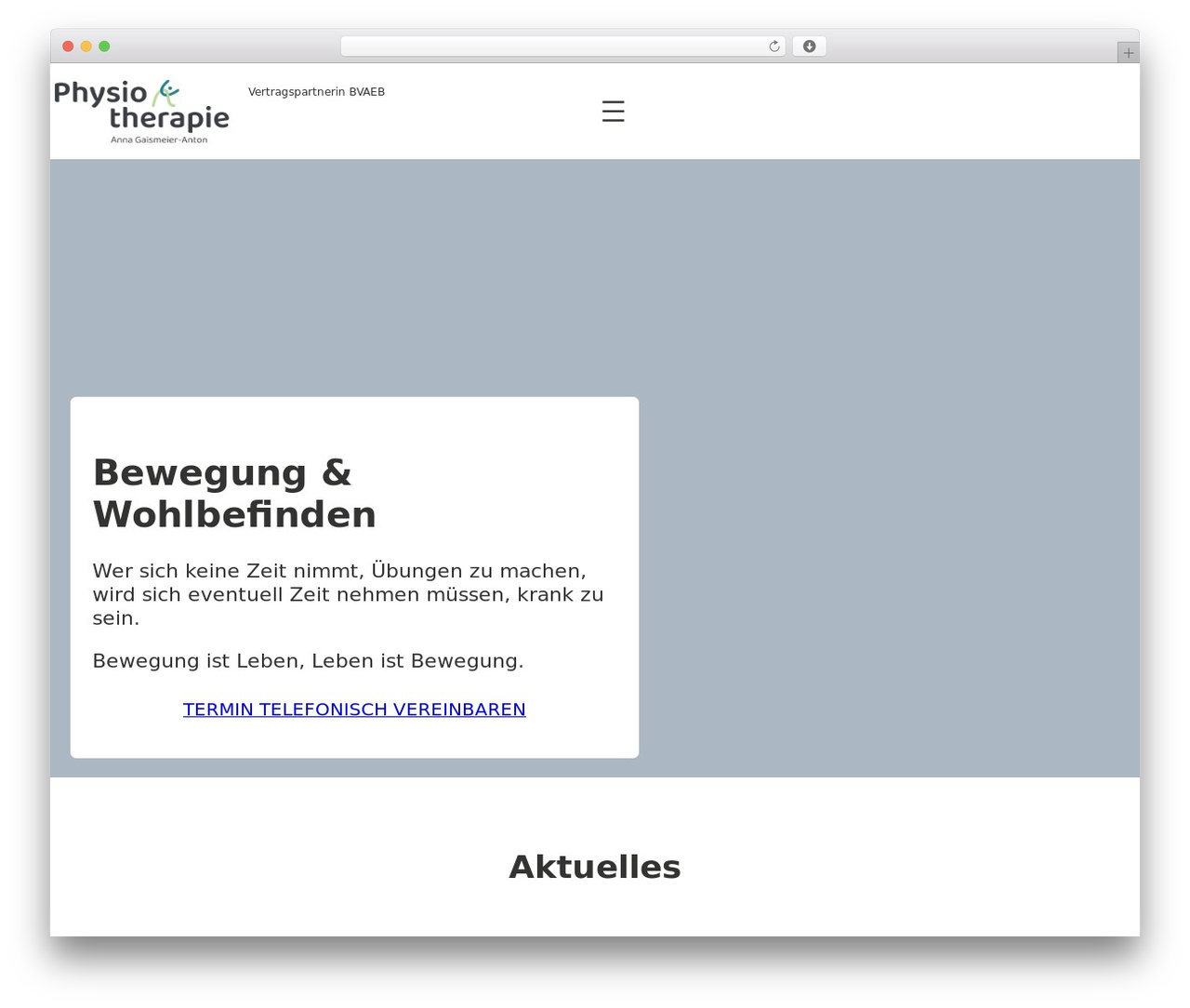The image size is (1190, 1008).
Task: Click the Aktuelles section heading
Action: (595, 867)
